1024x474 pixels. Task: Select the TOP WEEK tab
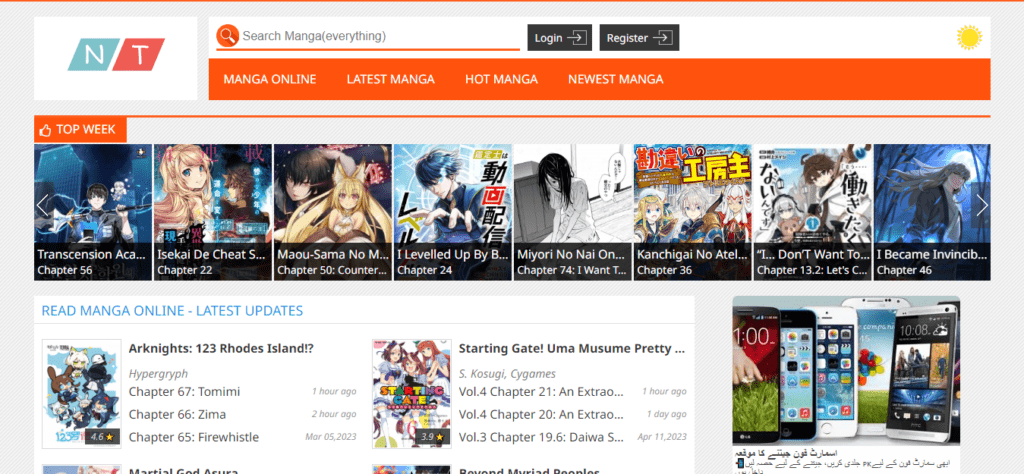tap(80, 130)
